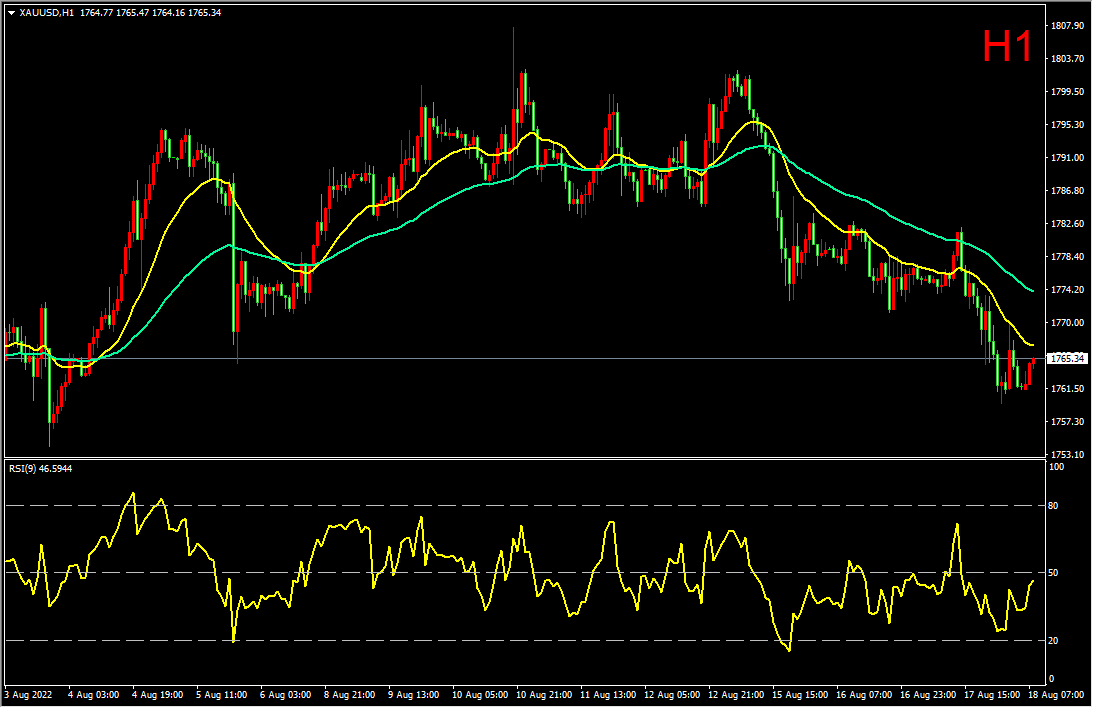This screenshot has width=1093, height=708.
Task: Click the 1757.30 price axis label
Action: 1067,422
